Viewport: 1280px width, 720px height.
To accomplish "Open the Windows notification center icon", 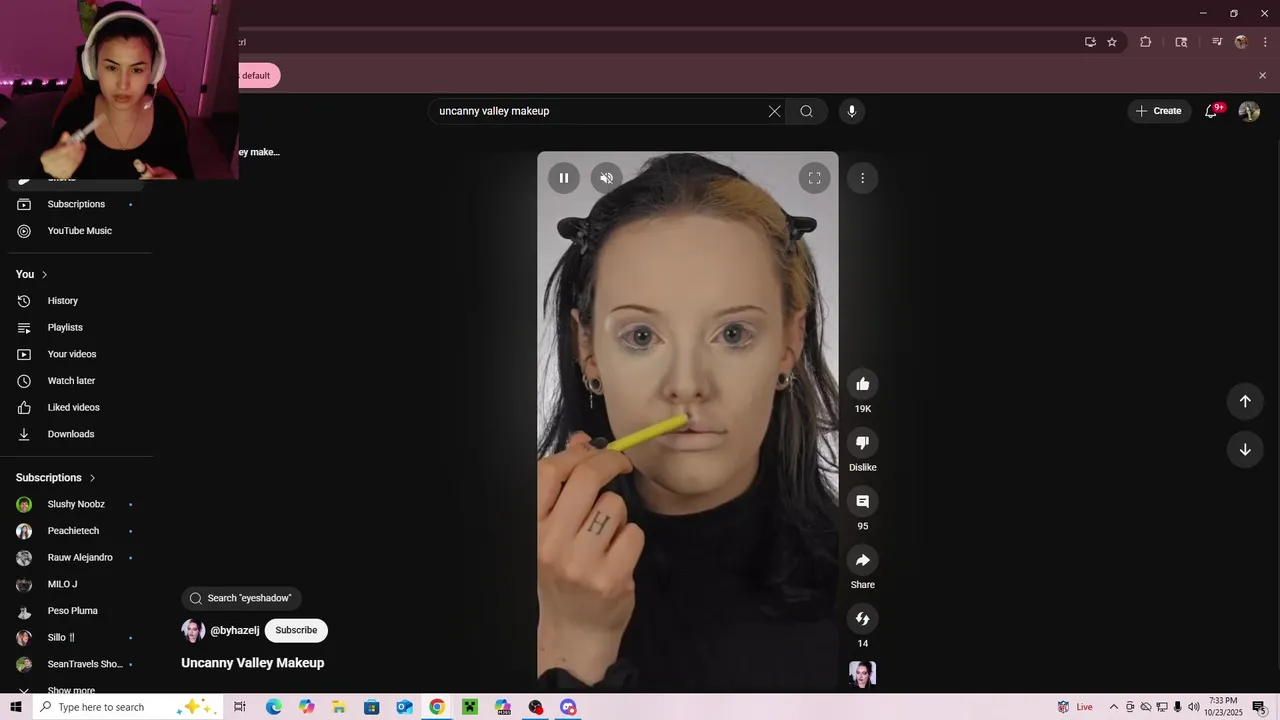I will tap(1260, 707).
